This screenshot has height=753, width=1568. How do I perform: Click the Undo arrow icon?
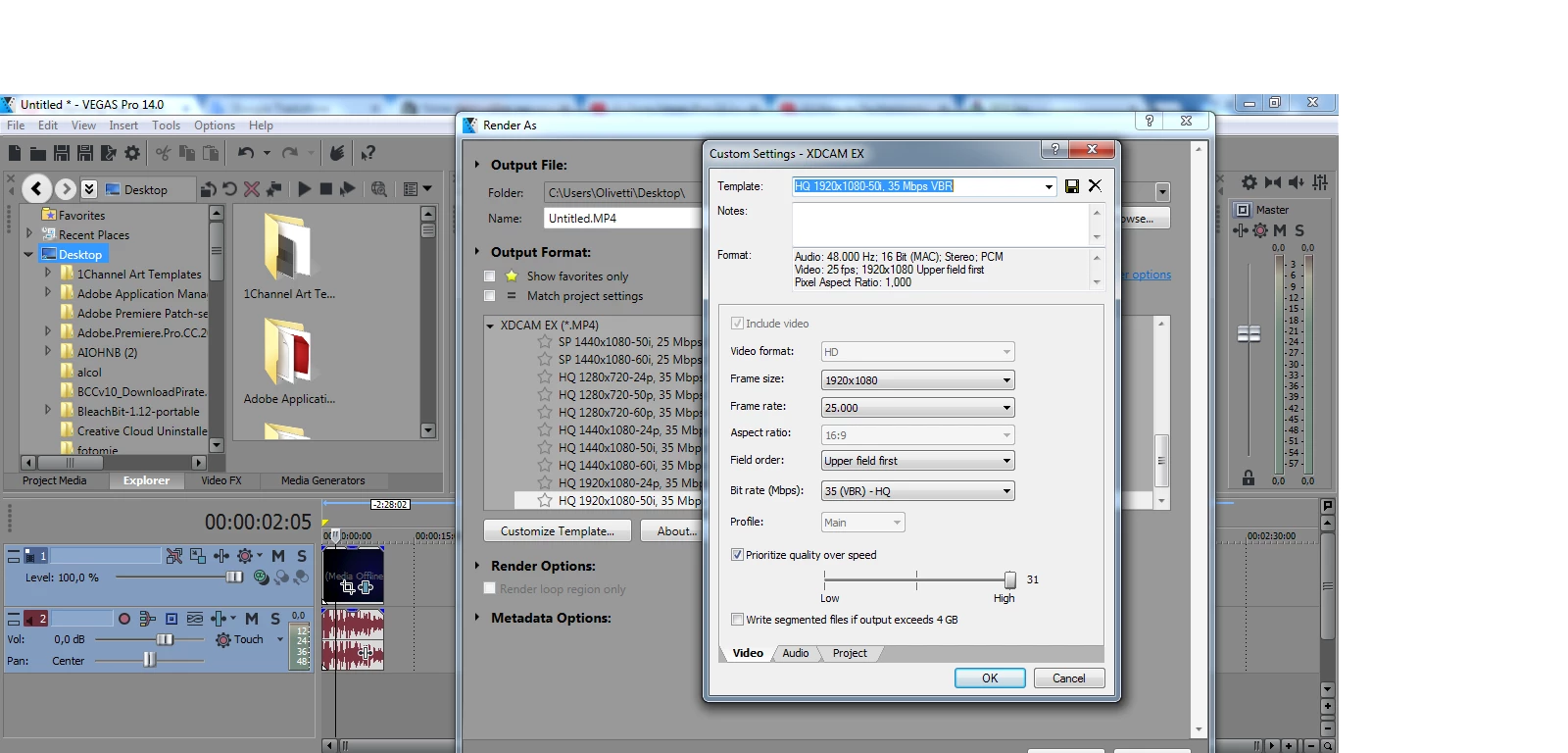246,153
